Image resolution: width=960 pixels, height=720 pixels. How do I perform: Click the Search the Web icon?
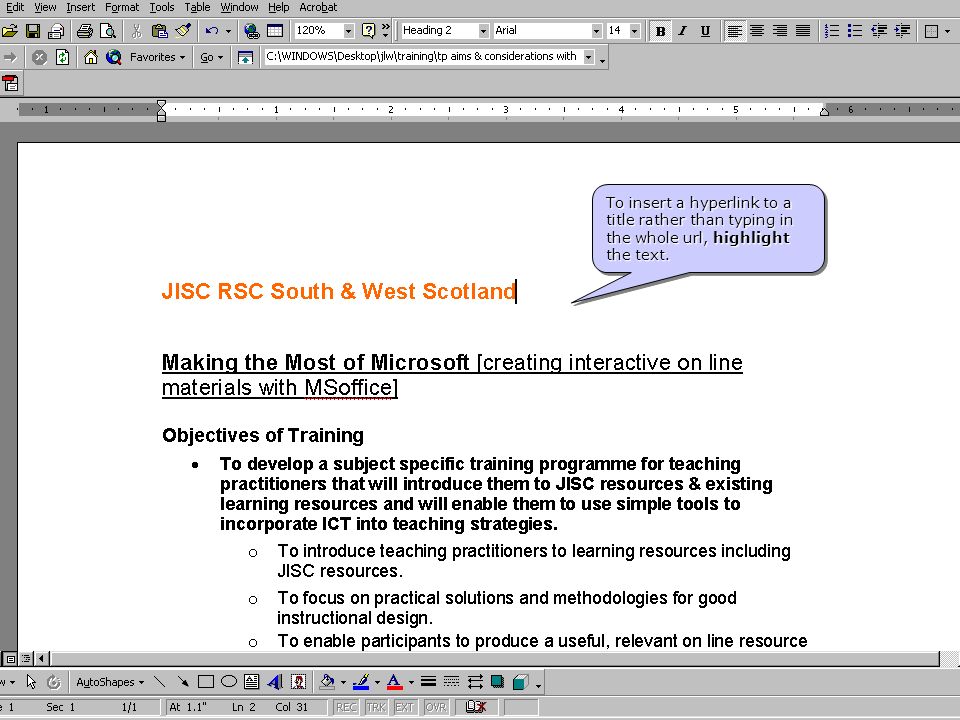tap(113, 58)
